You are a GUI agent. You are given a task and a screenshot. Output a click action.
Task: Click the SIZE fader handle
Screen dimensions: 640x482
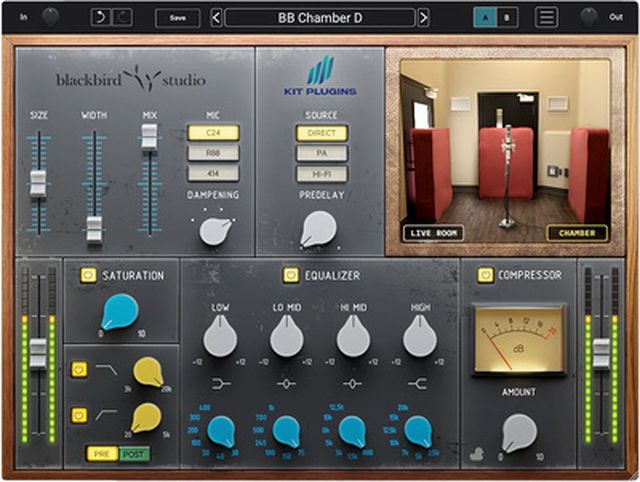coord(38,183)
